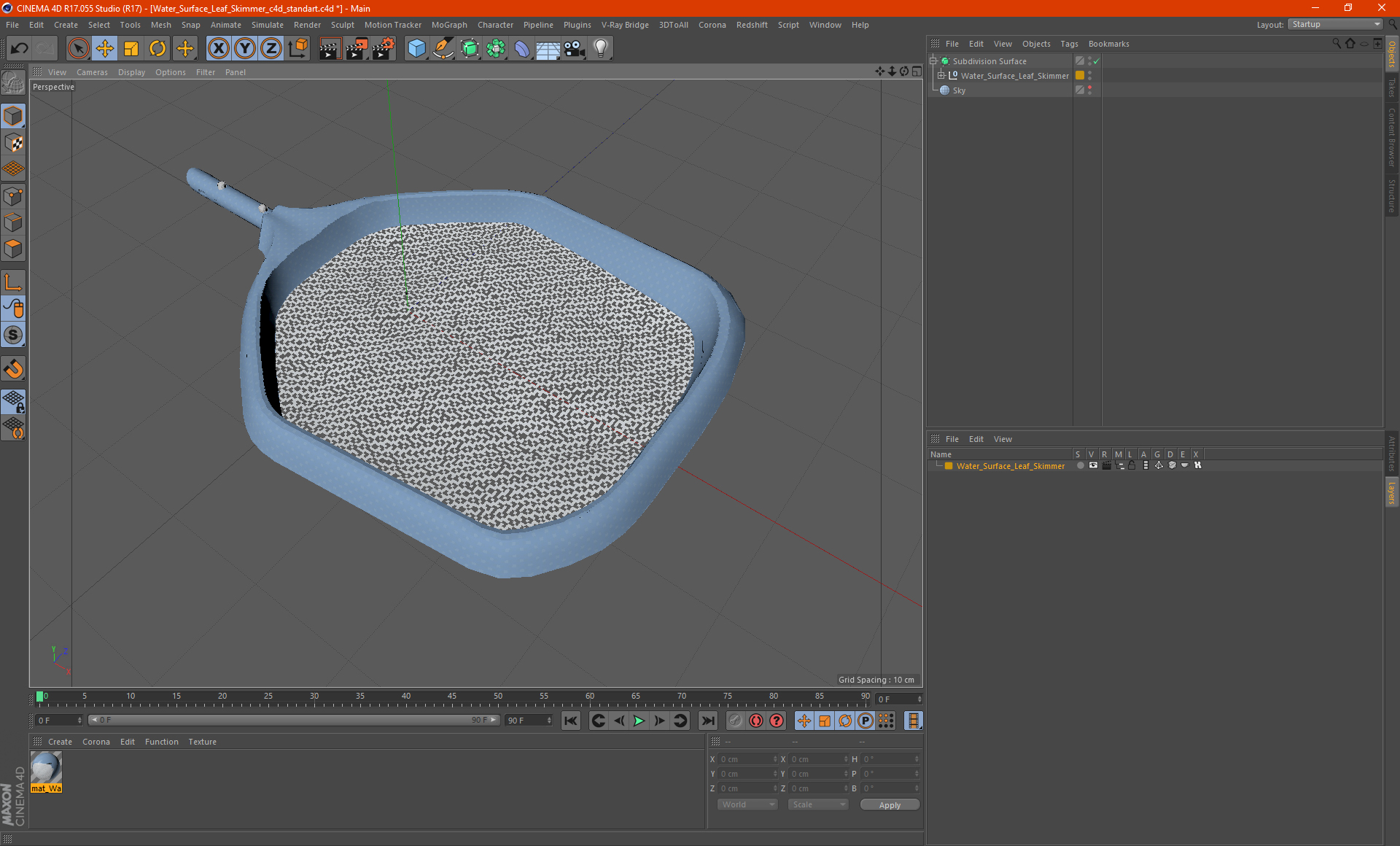Open the Redshift menu
The height and width of the screenshot is (846, 1400).
click(752, 25)
